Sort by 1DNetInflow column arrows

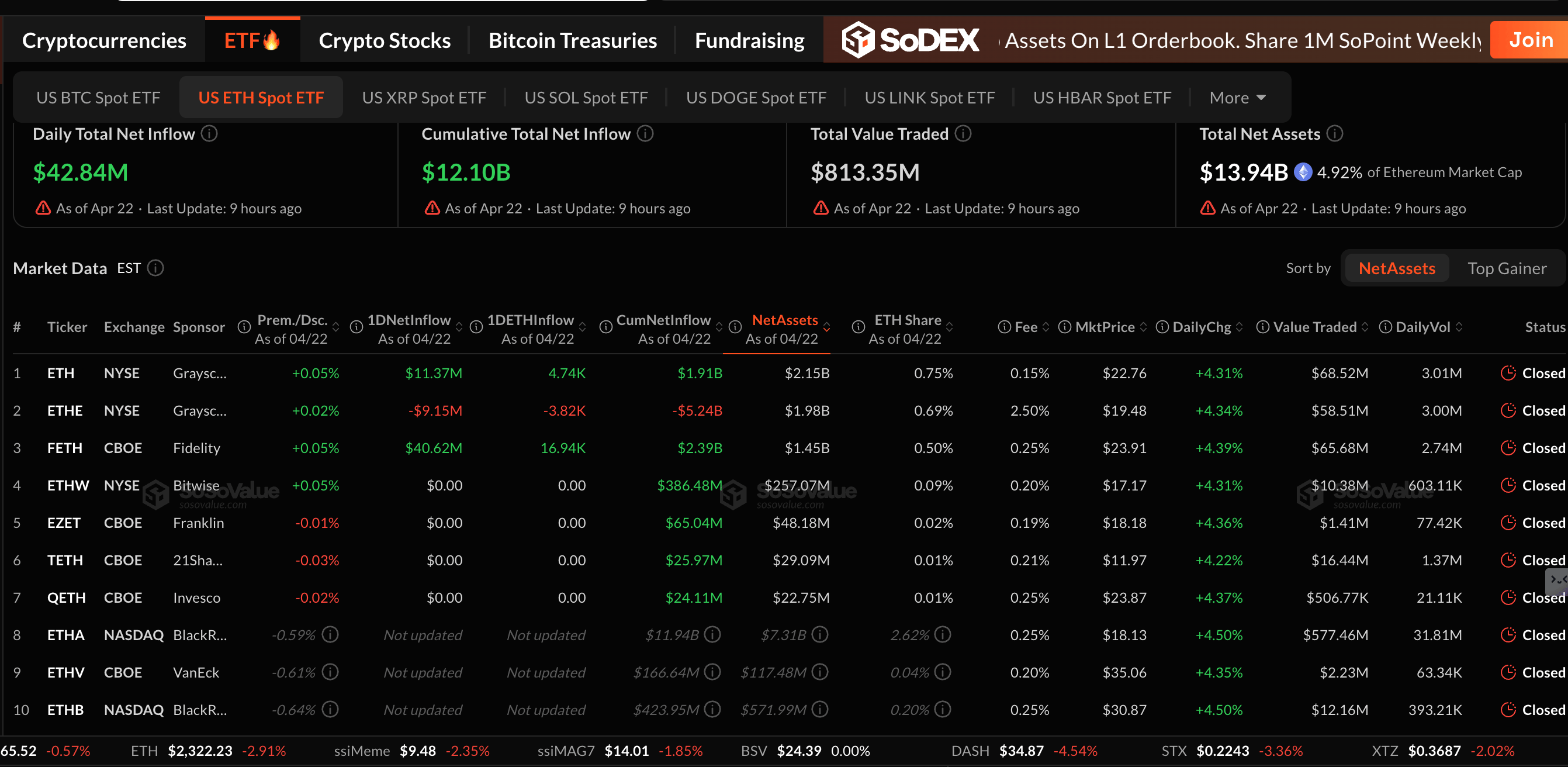tap(459, 327)
